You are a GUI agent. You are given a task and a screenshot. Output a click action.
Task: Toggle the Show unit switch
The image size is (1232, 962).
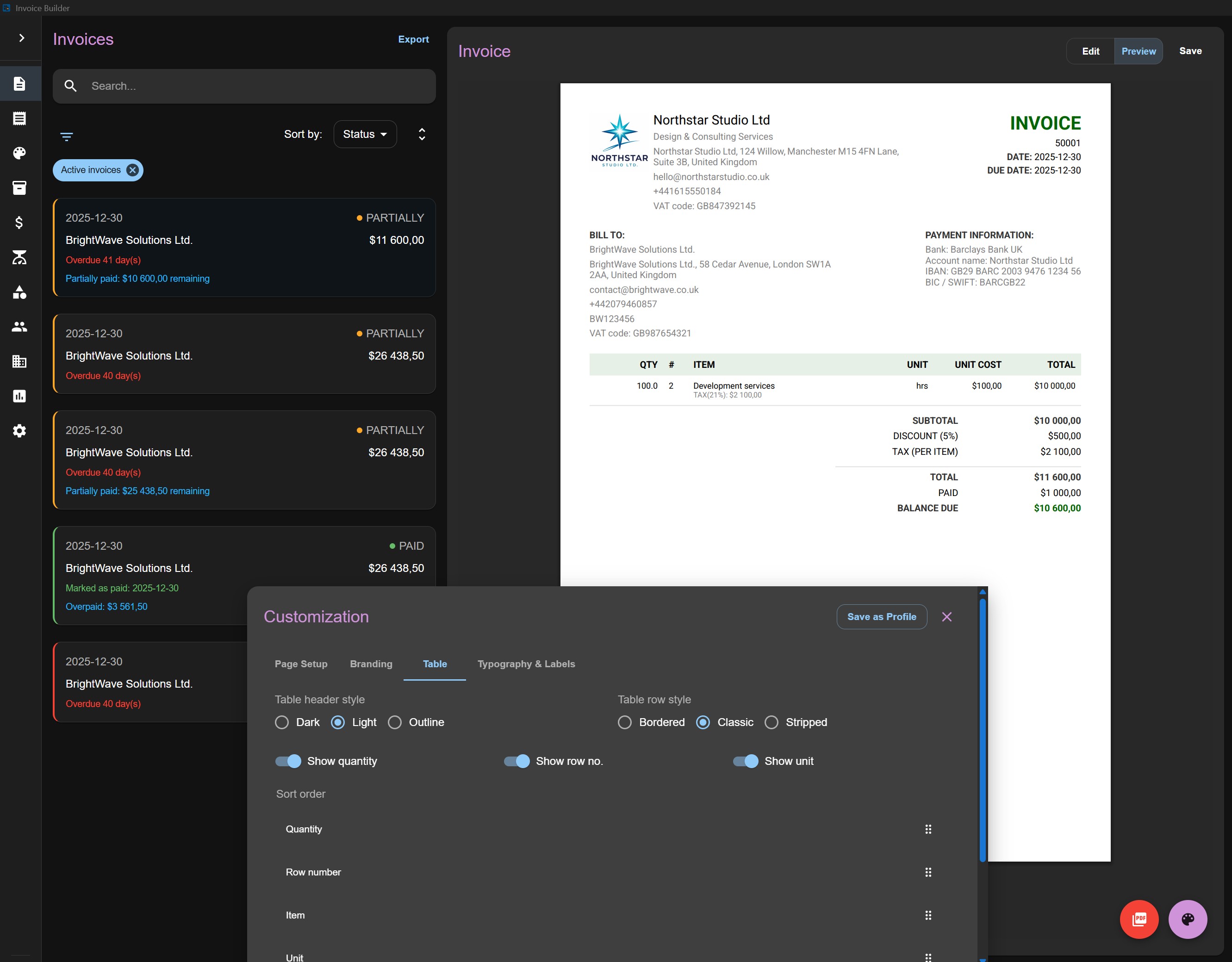tap(746, 761)
